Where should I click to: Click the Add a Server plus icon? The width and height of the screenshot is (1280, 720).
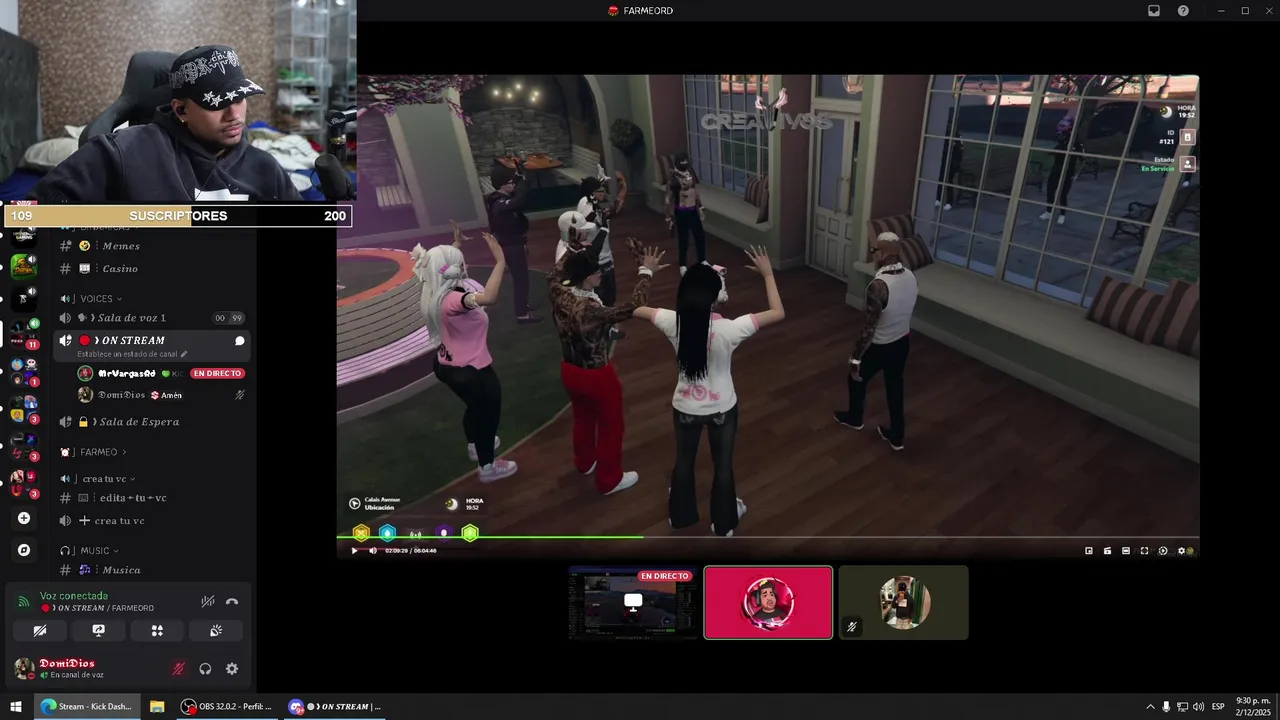[x=24, y=518]
